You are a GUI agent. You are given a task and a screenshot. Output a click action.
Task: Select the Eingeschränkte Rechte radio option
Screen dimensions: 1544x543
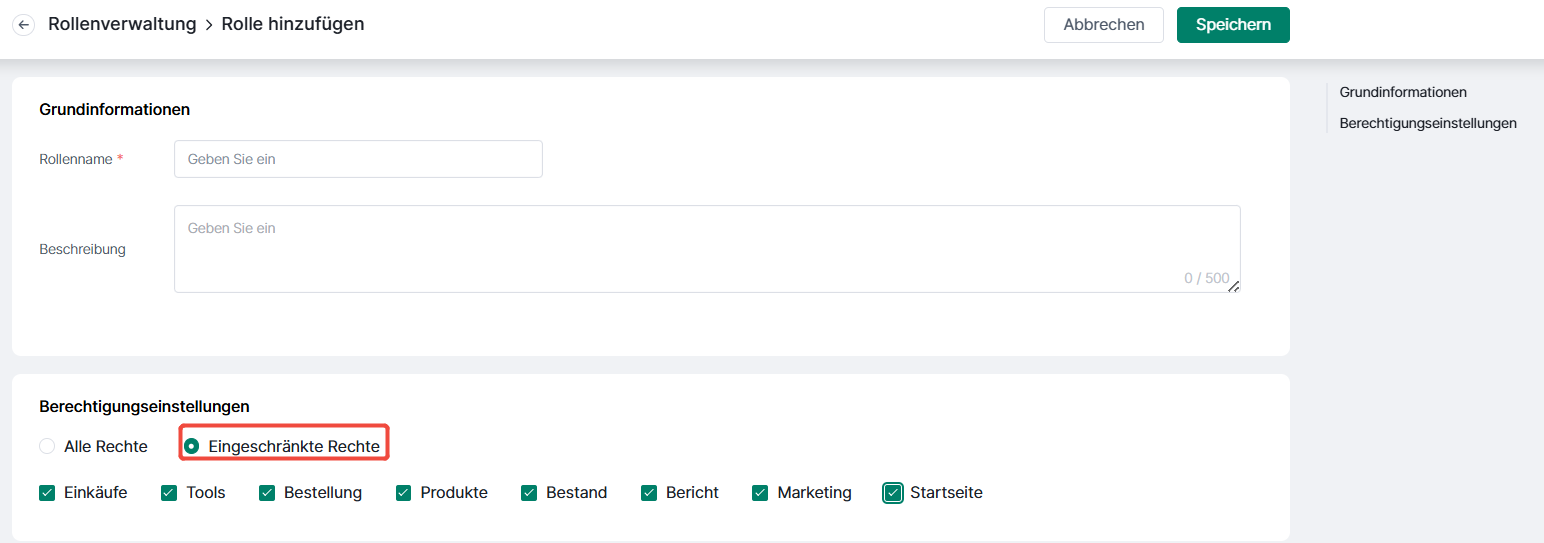click(191, 446)
